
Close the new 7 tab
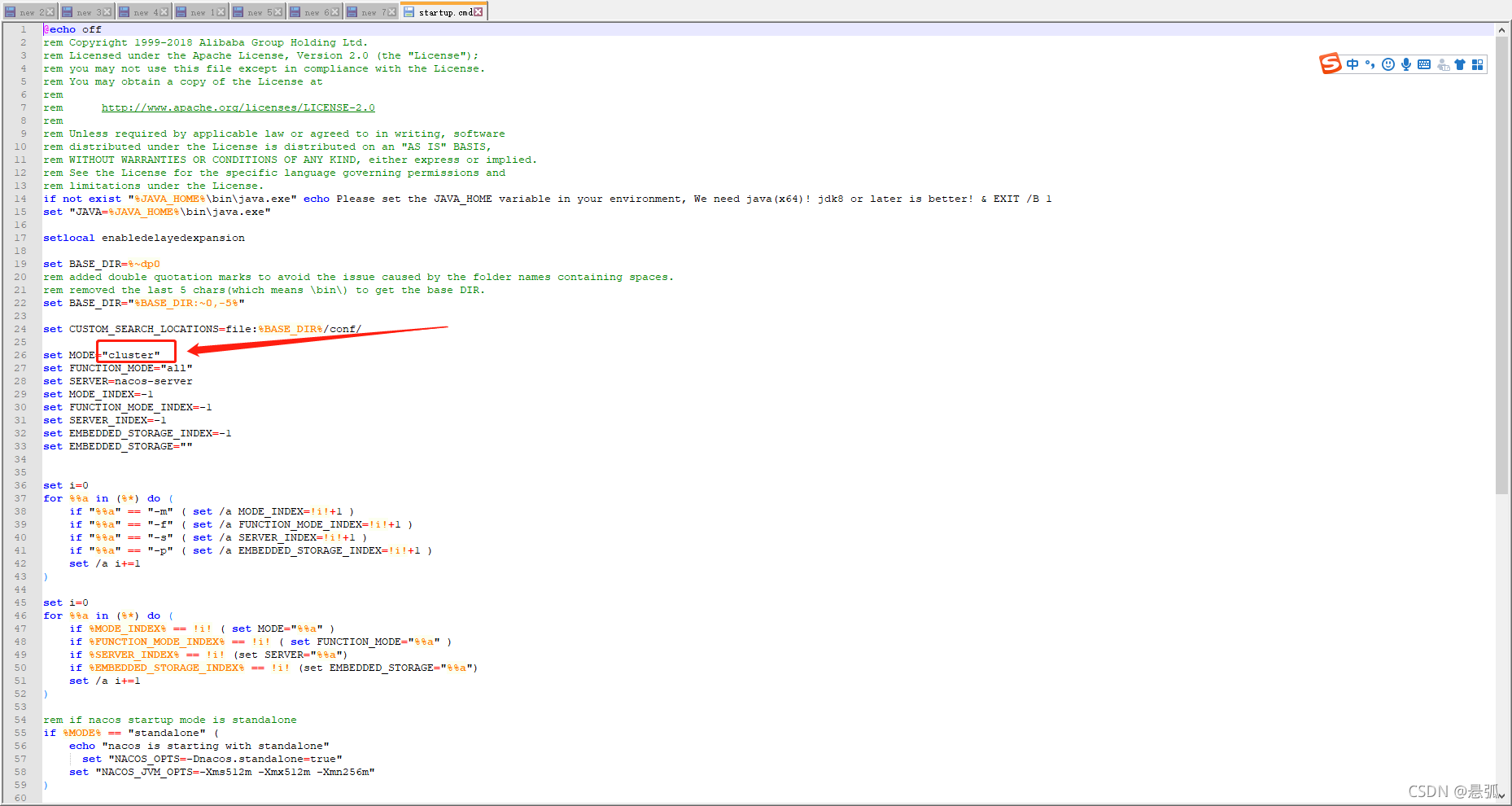[392, 12]
